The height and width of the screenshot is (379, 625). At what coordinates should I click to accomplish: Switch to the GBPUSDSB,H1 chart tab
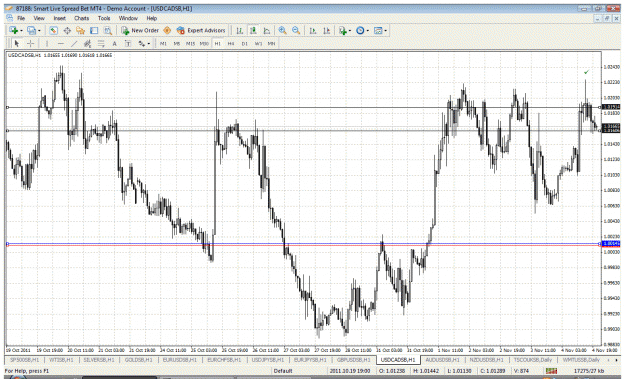click(x=354, y=360)
